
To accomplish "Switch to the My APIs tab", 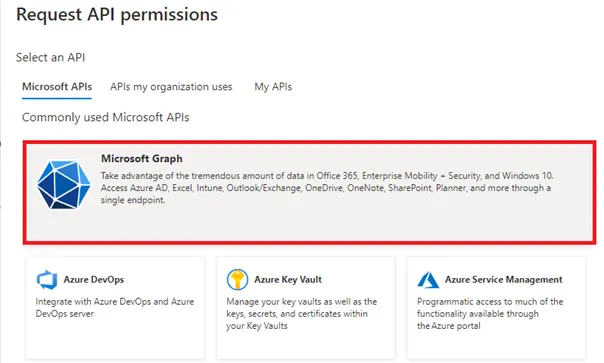I will tap(273, 87).
